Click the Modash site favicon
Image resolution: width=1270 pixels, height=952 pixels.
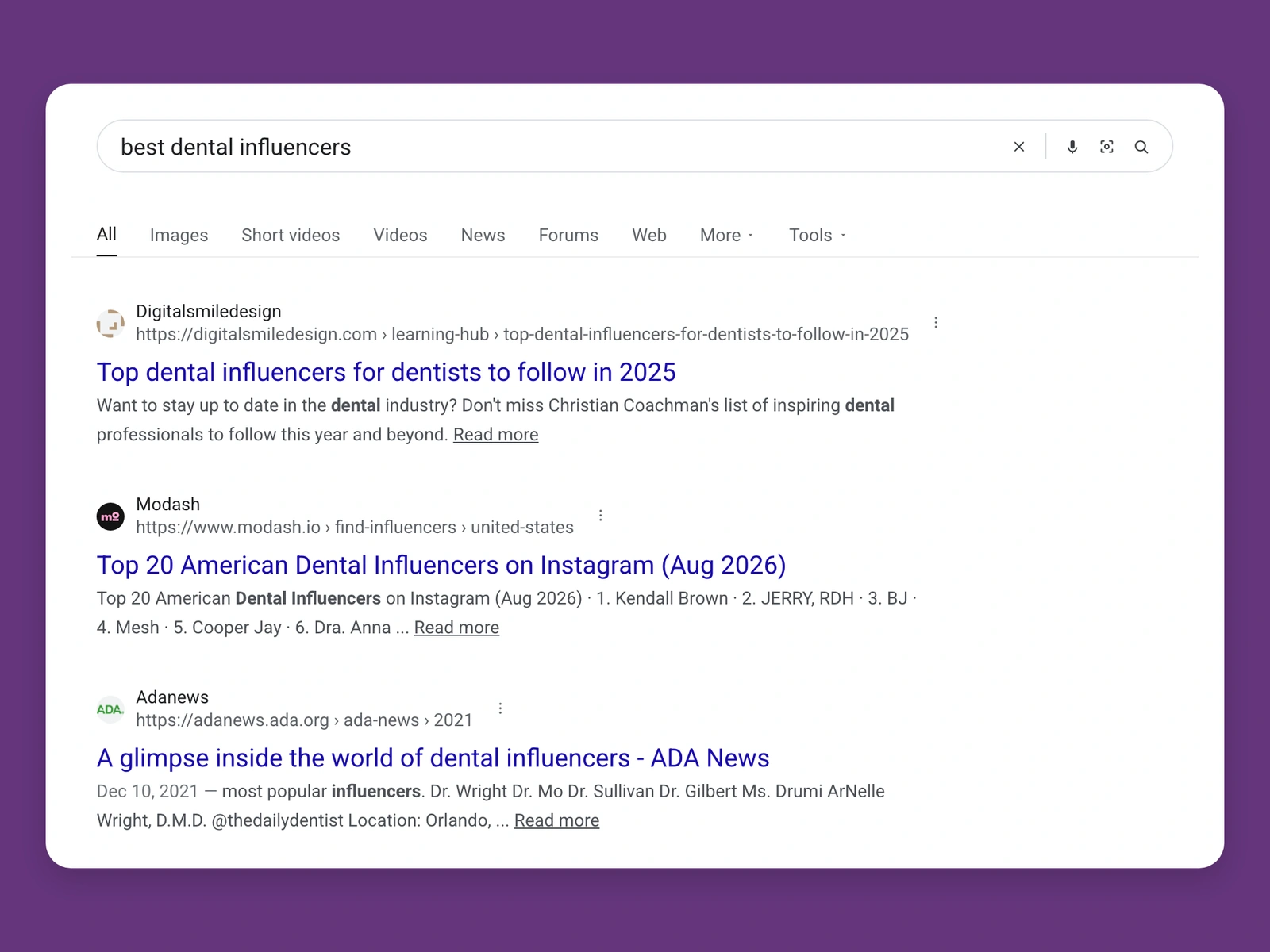[110, 516]
